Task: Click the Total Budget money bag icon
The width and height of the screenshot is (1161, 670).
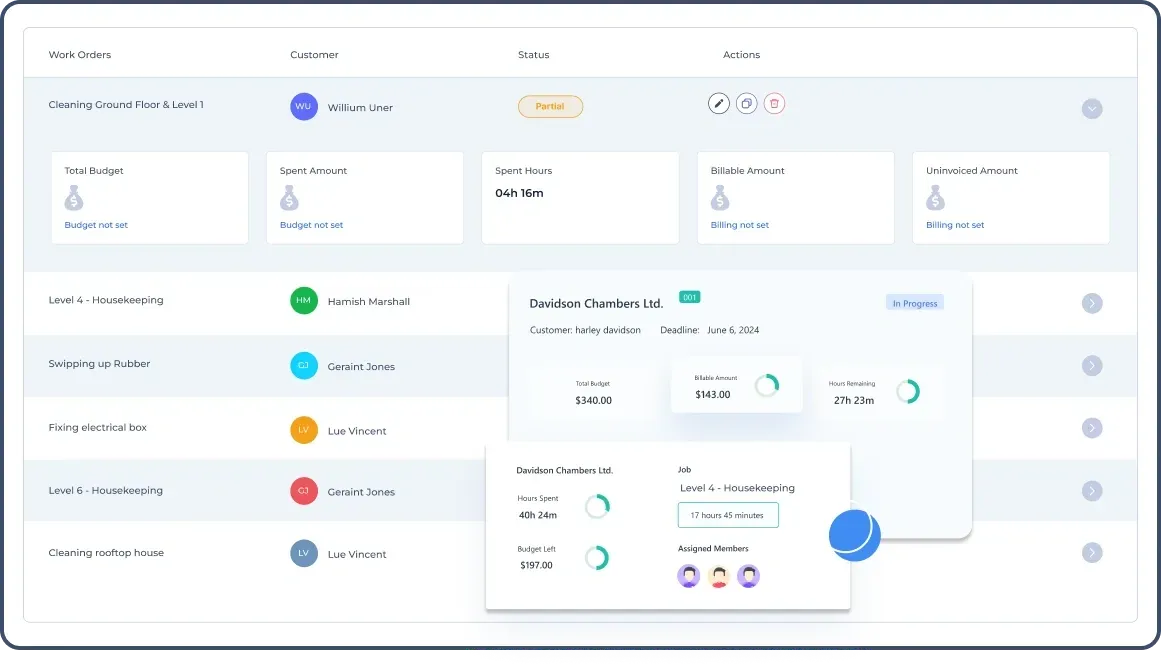Action: [x=74, y=199]
